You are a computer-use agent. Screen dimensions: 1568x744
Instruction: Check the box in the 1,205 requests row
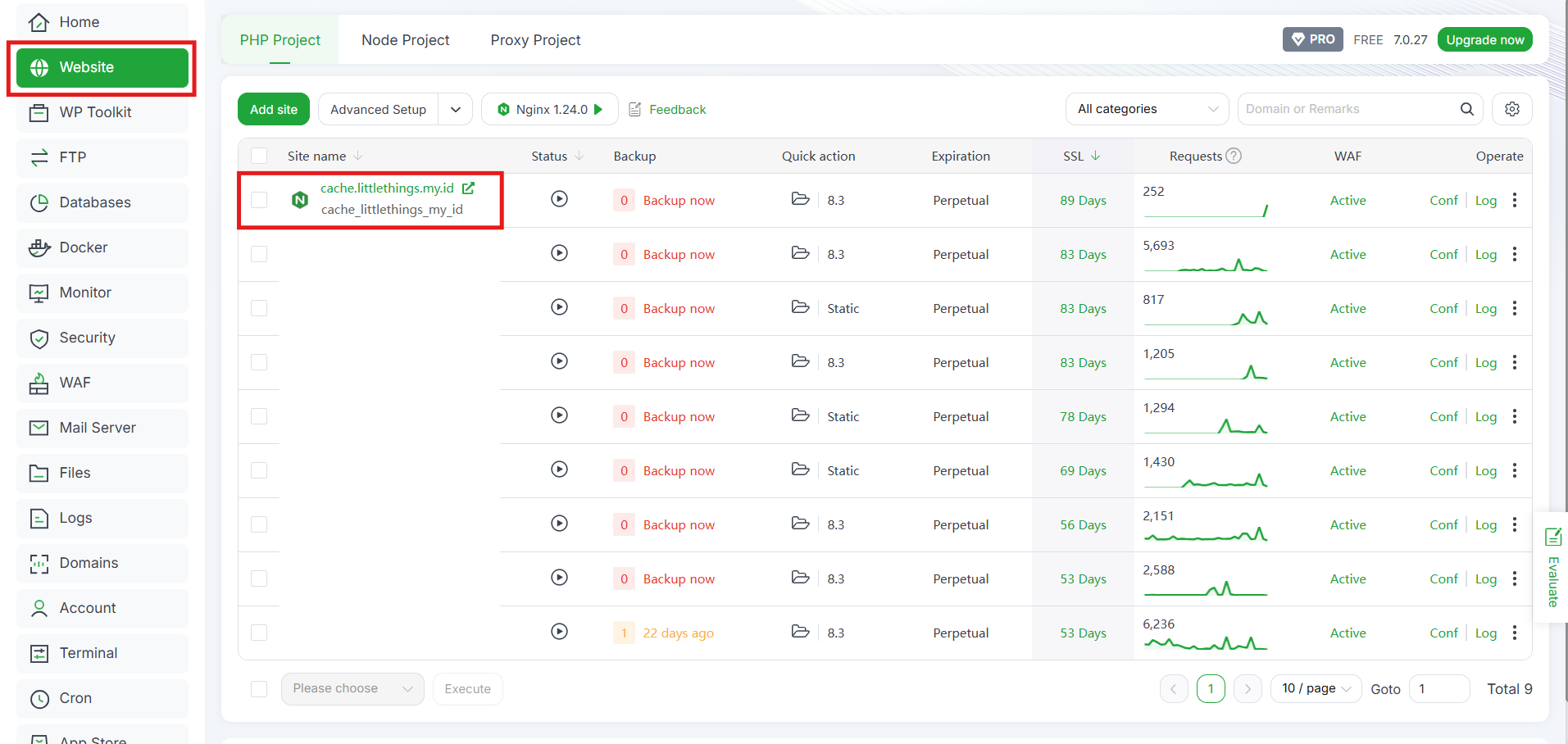(259, 362)
